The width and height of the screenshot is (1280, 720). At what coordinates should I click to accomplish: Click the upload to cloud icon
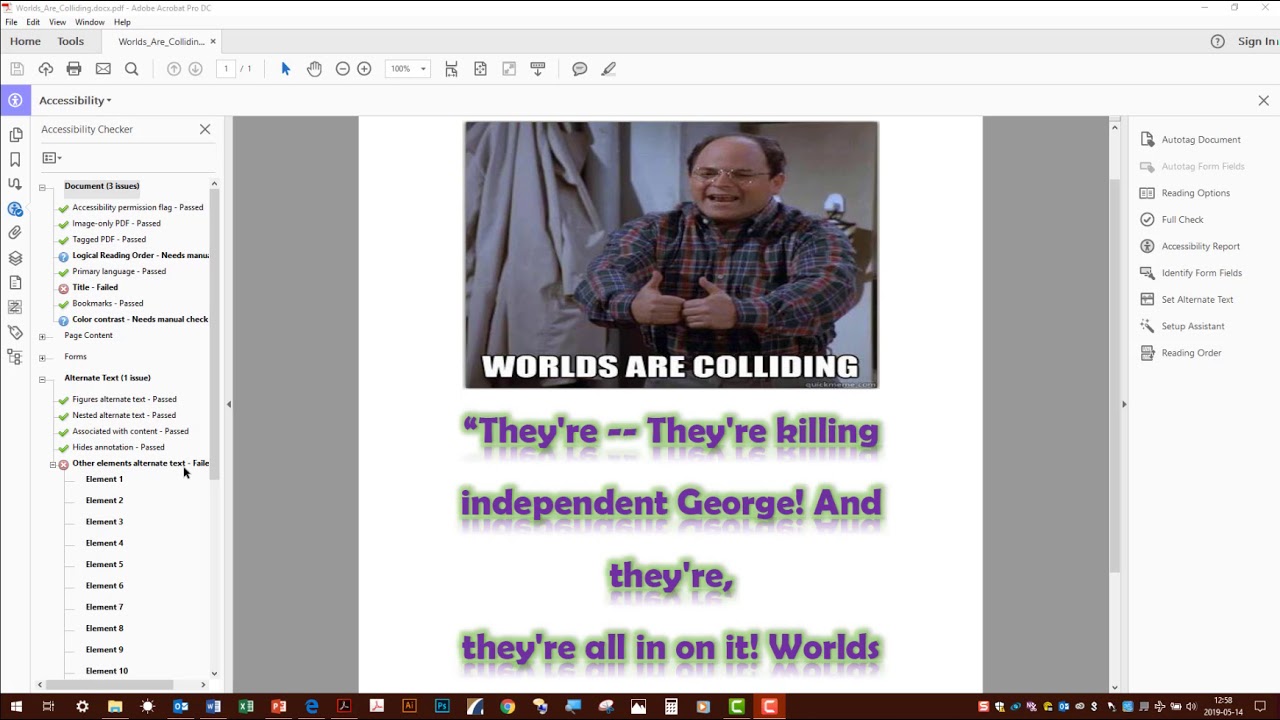point(46,69)
